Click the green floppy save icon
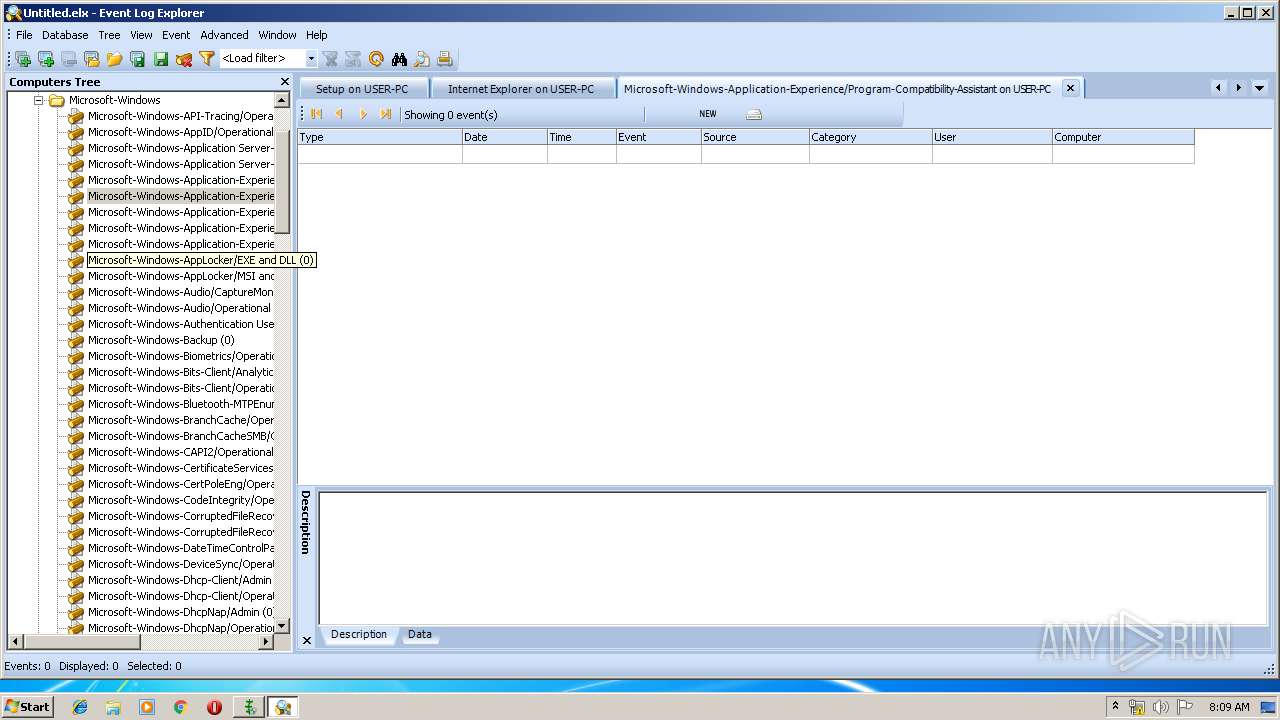This screenshot has height=720, width=1280. click(x=161, y=59)
